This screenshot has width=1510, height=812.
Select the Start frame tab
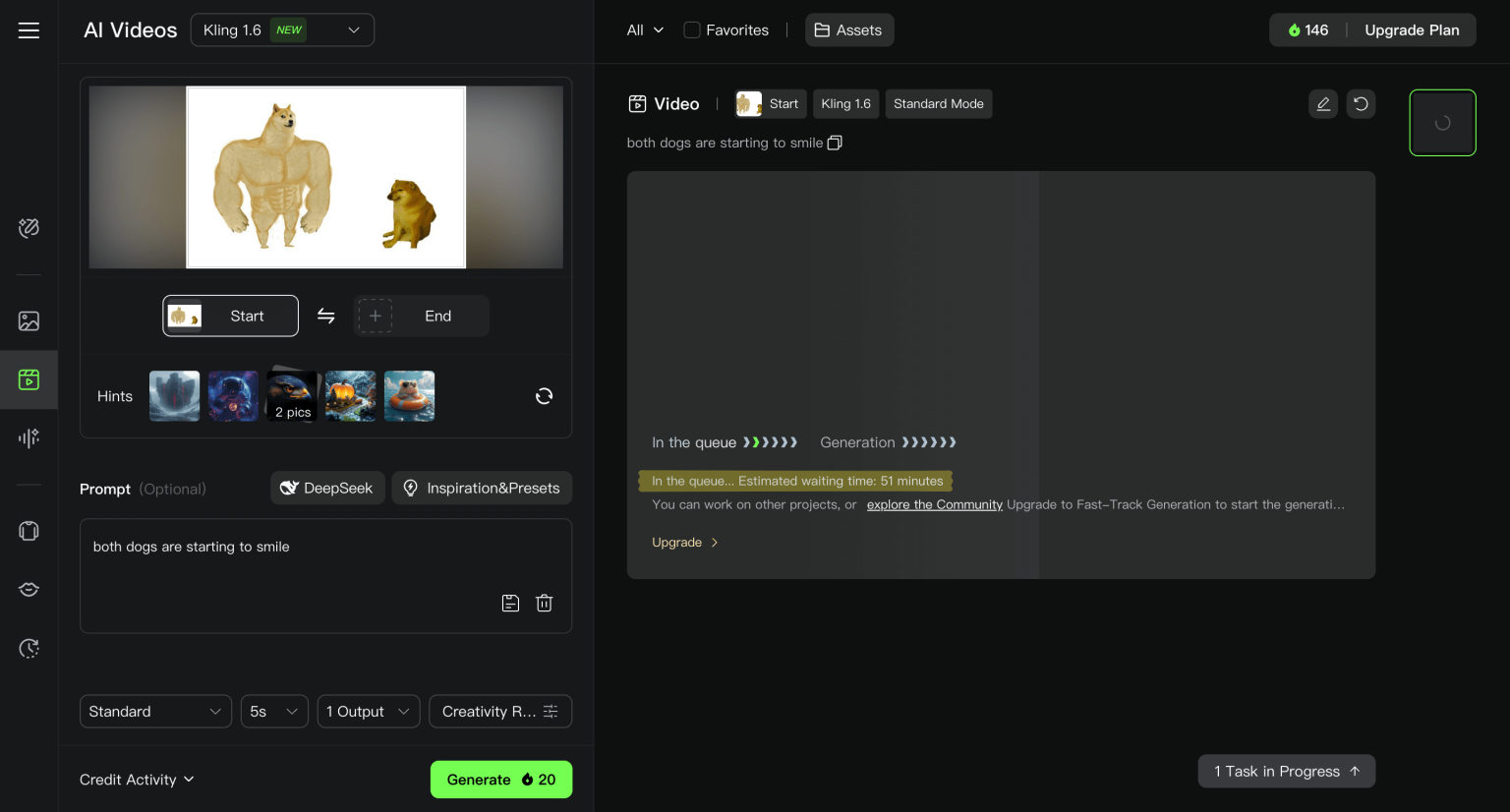230,316
